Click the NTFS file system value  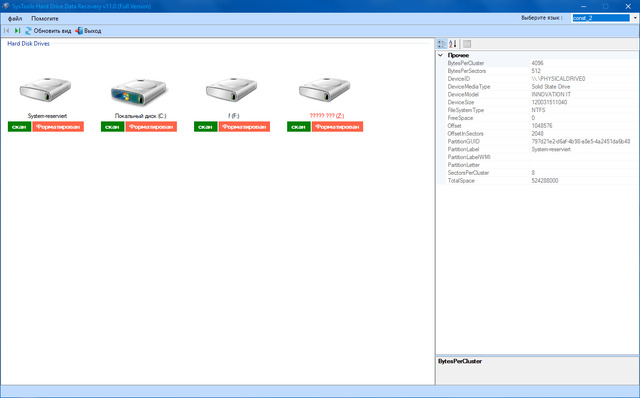click(538, 110)
